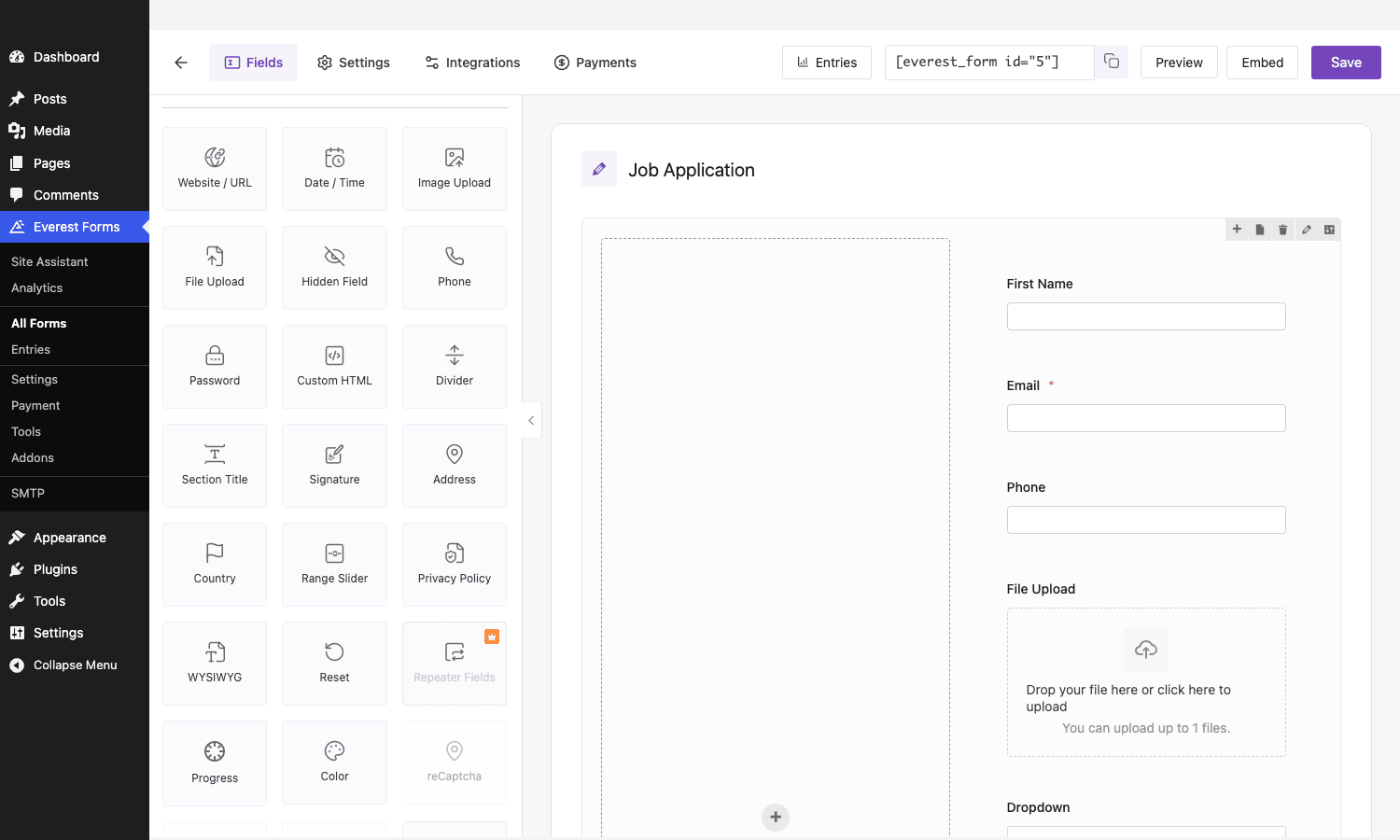This screenshot has height=840, width=1400.
Task: Click the Embed button
Action: (1262, 63)
